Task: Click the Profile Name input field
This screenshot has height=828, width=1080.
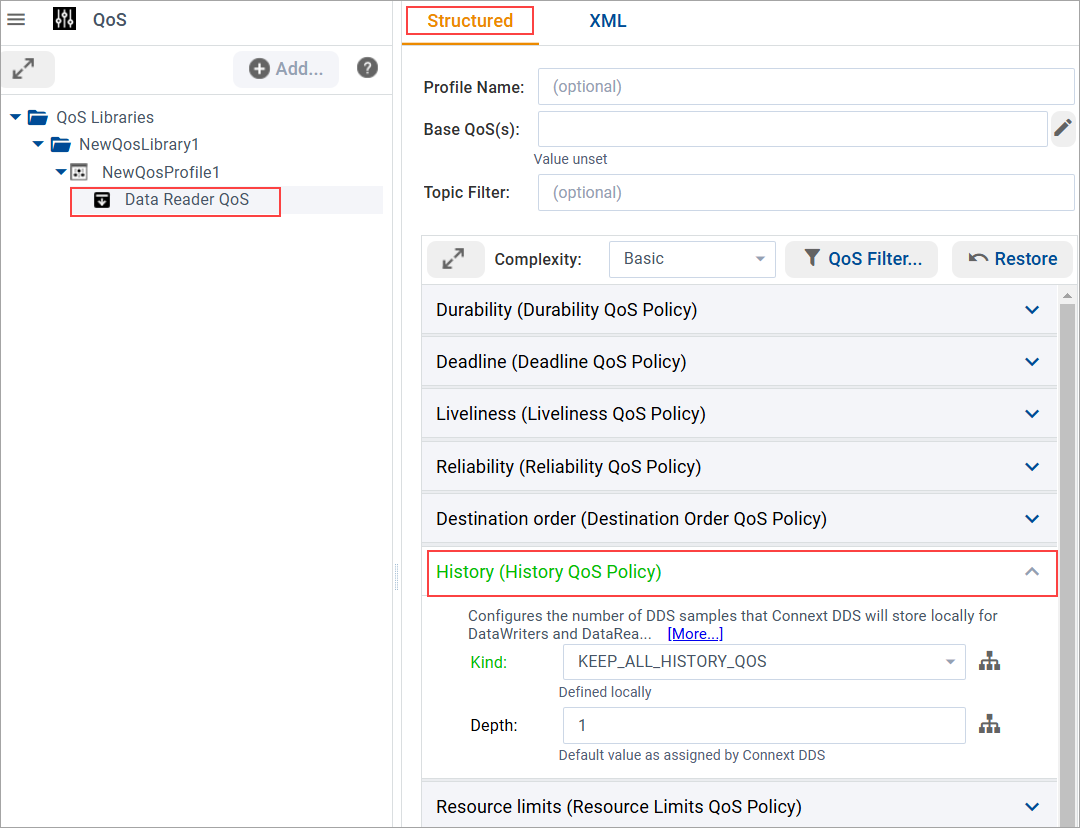Action: [806, 86]
